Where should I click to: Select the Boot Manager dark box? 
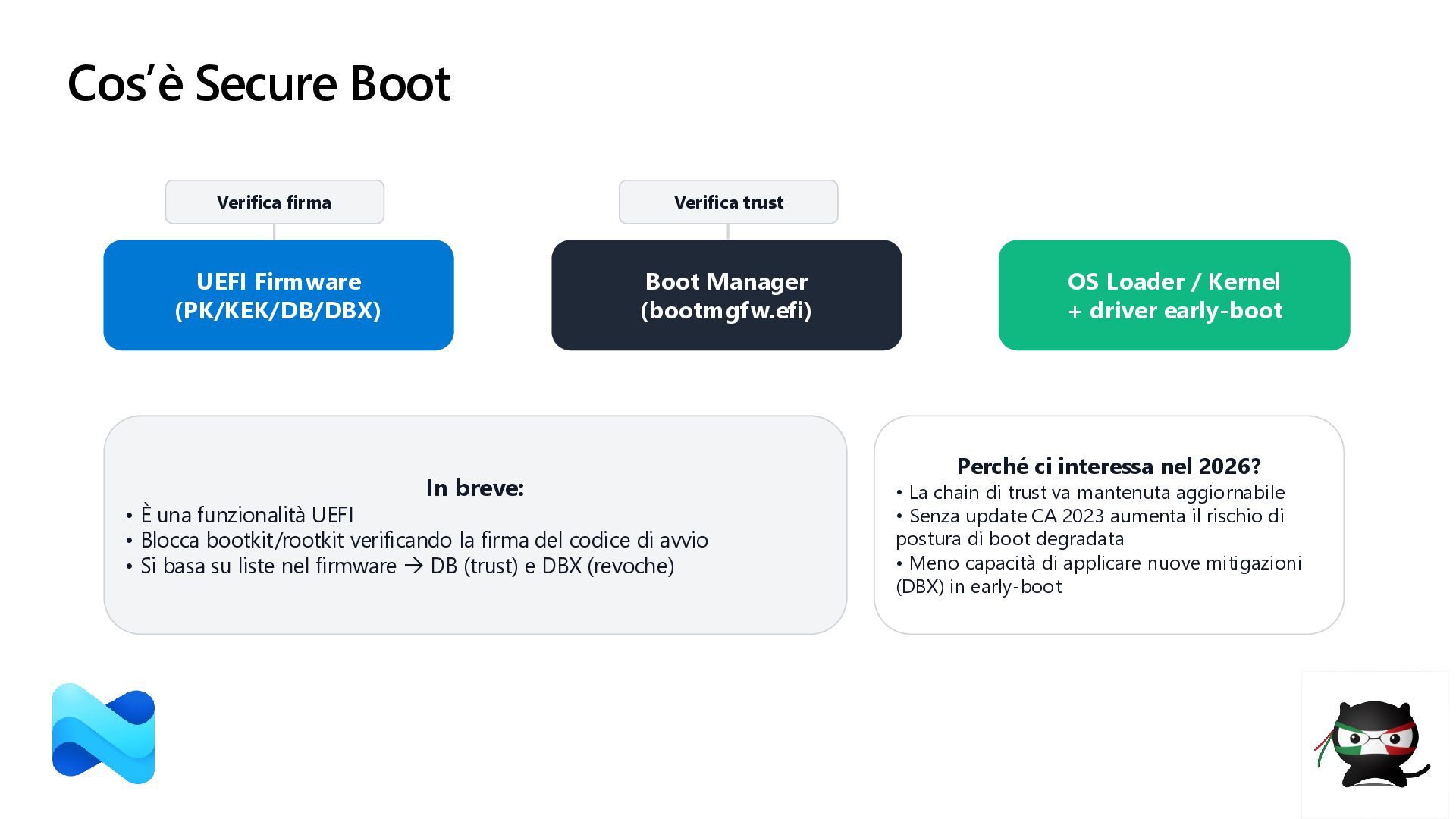coord(726,295)
